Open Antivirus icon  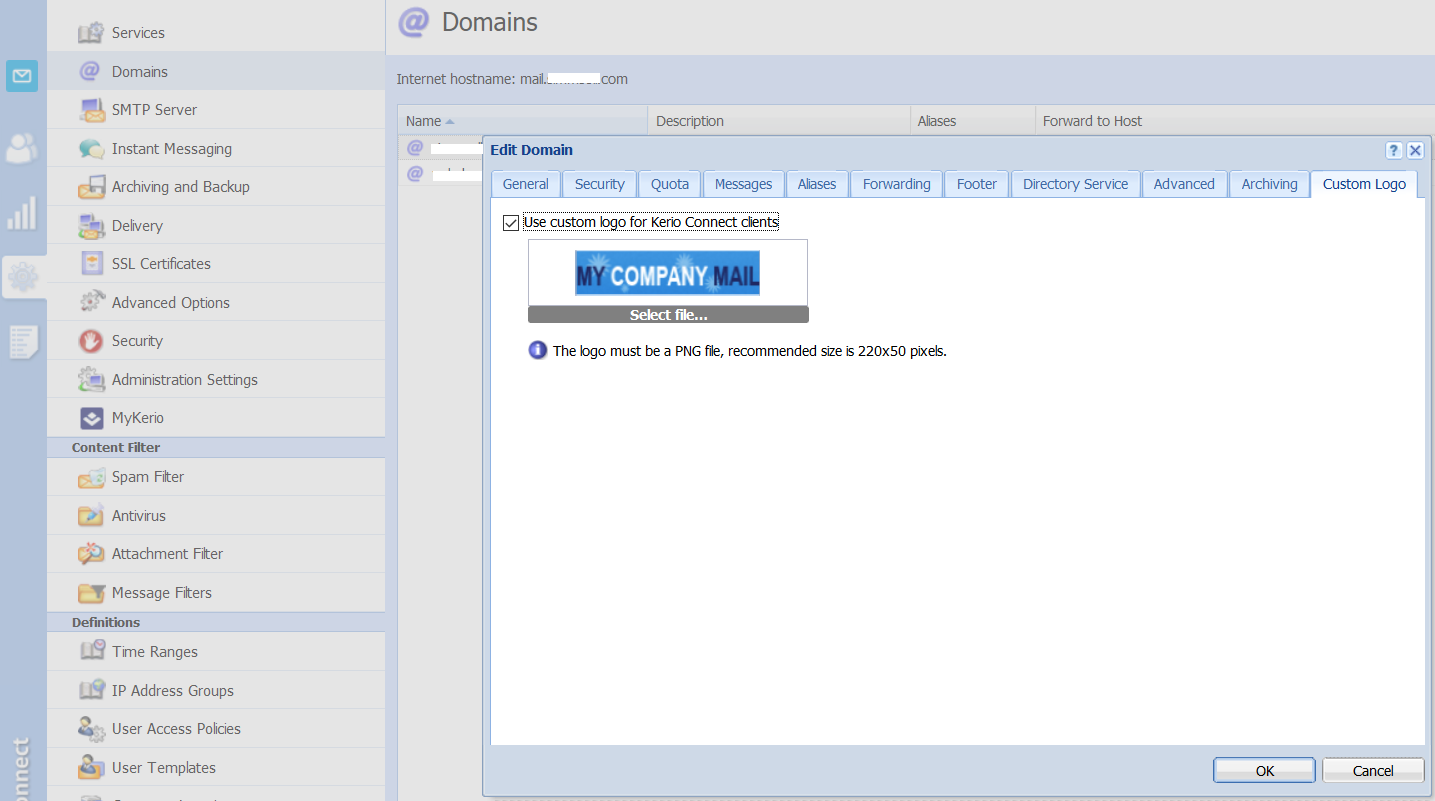tap(91, 516)
